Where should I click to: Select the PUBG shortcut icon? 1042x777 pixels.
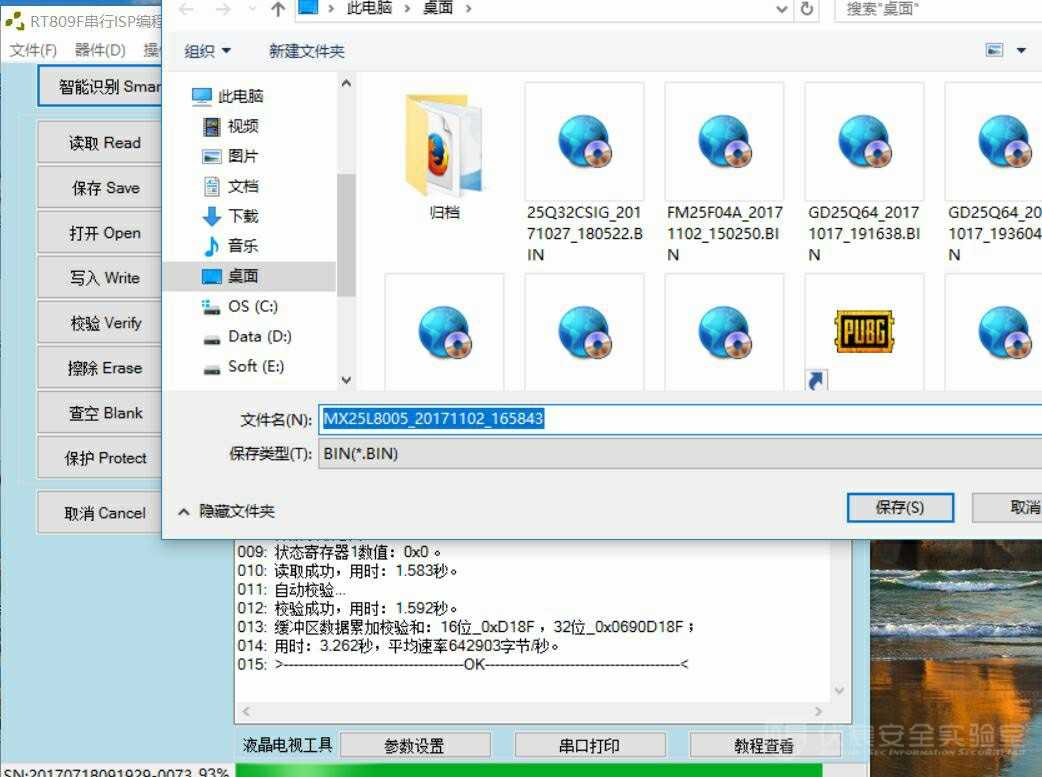(x=864, y=331)
